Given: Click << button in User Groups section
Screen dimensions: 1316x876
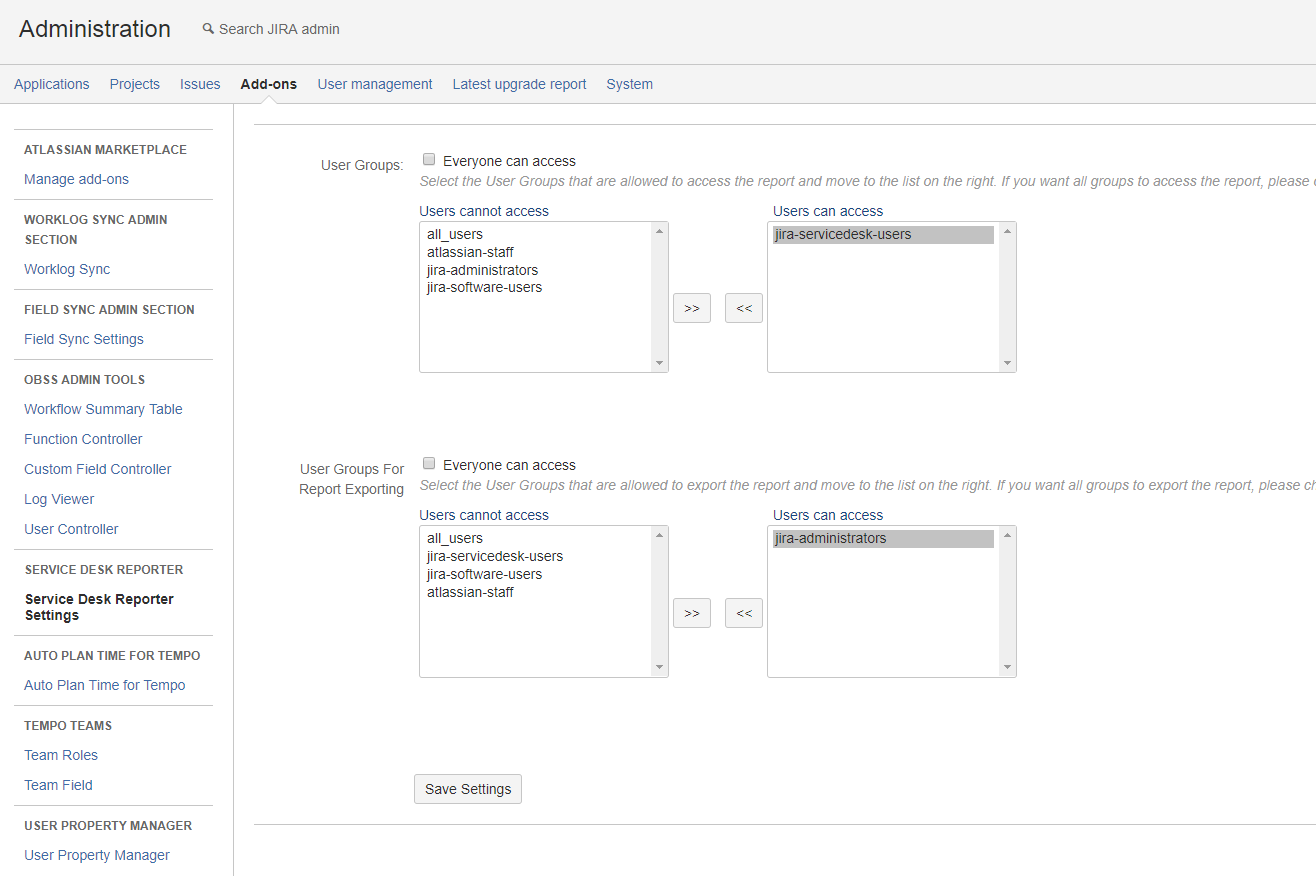Looking at the screenshot, I should point(743,308).
